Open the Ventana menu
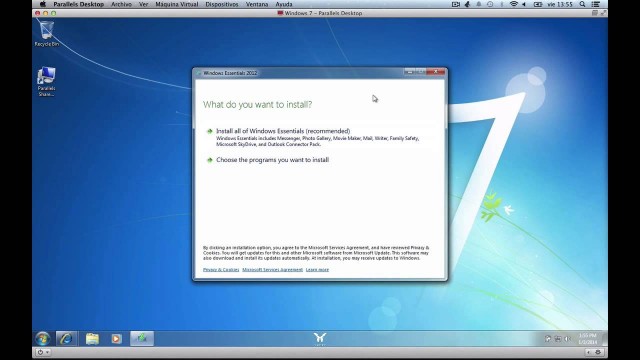 257,4
